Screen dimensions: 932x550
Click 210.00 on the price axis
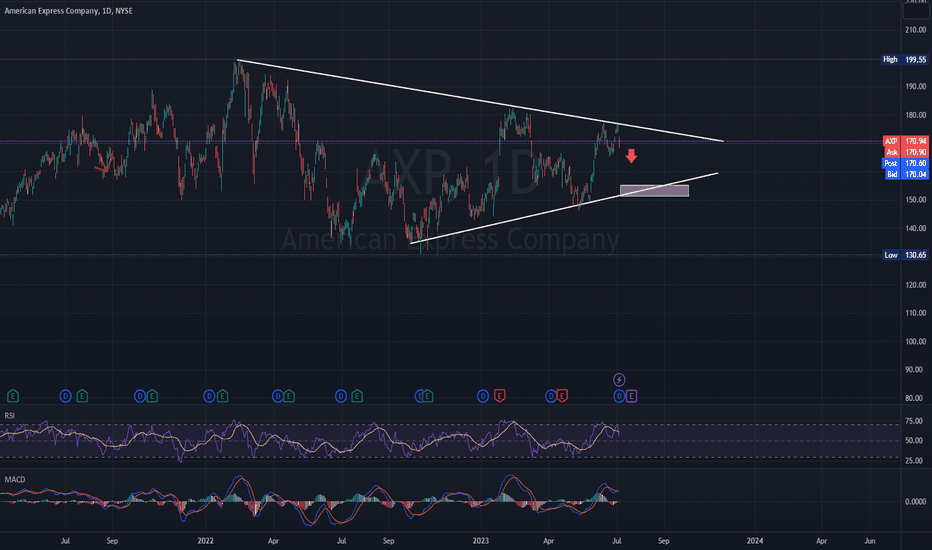pyautogui.click(x=915, y=30)
